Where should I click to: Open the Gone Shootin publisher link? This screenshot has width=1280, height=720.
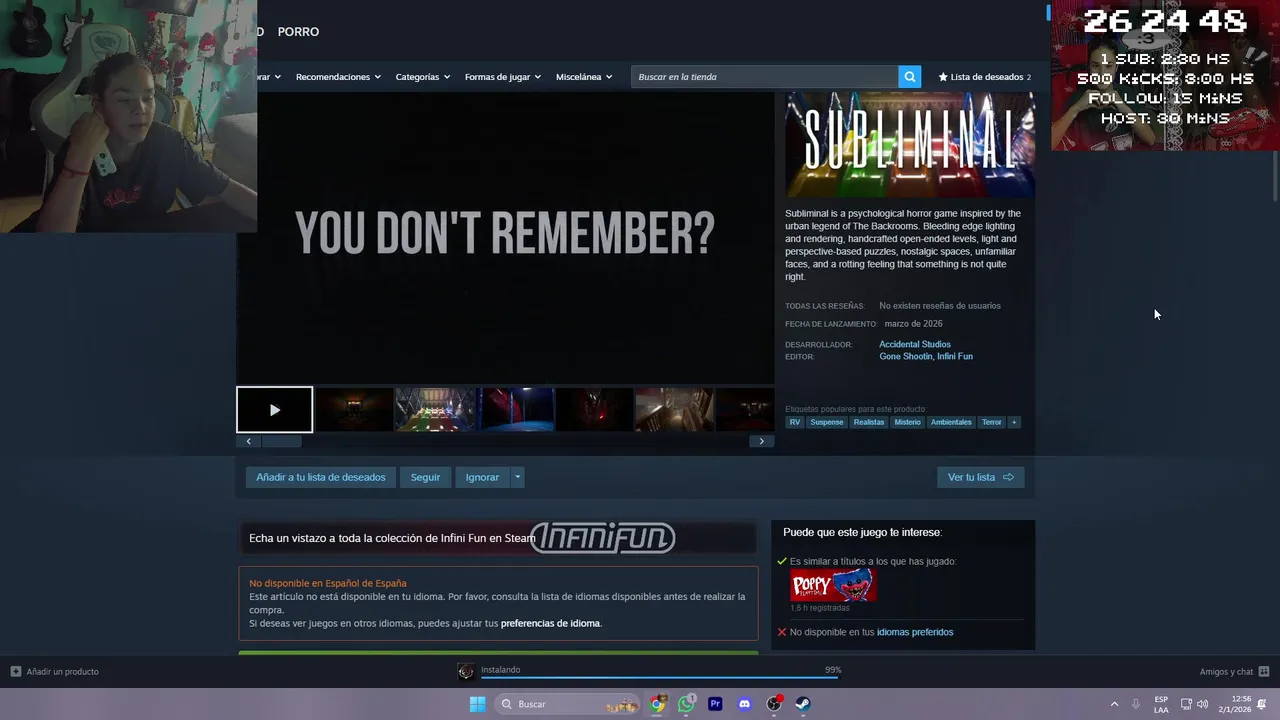click(x=905, y=356)
